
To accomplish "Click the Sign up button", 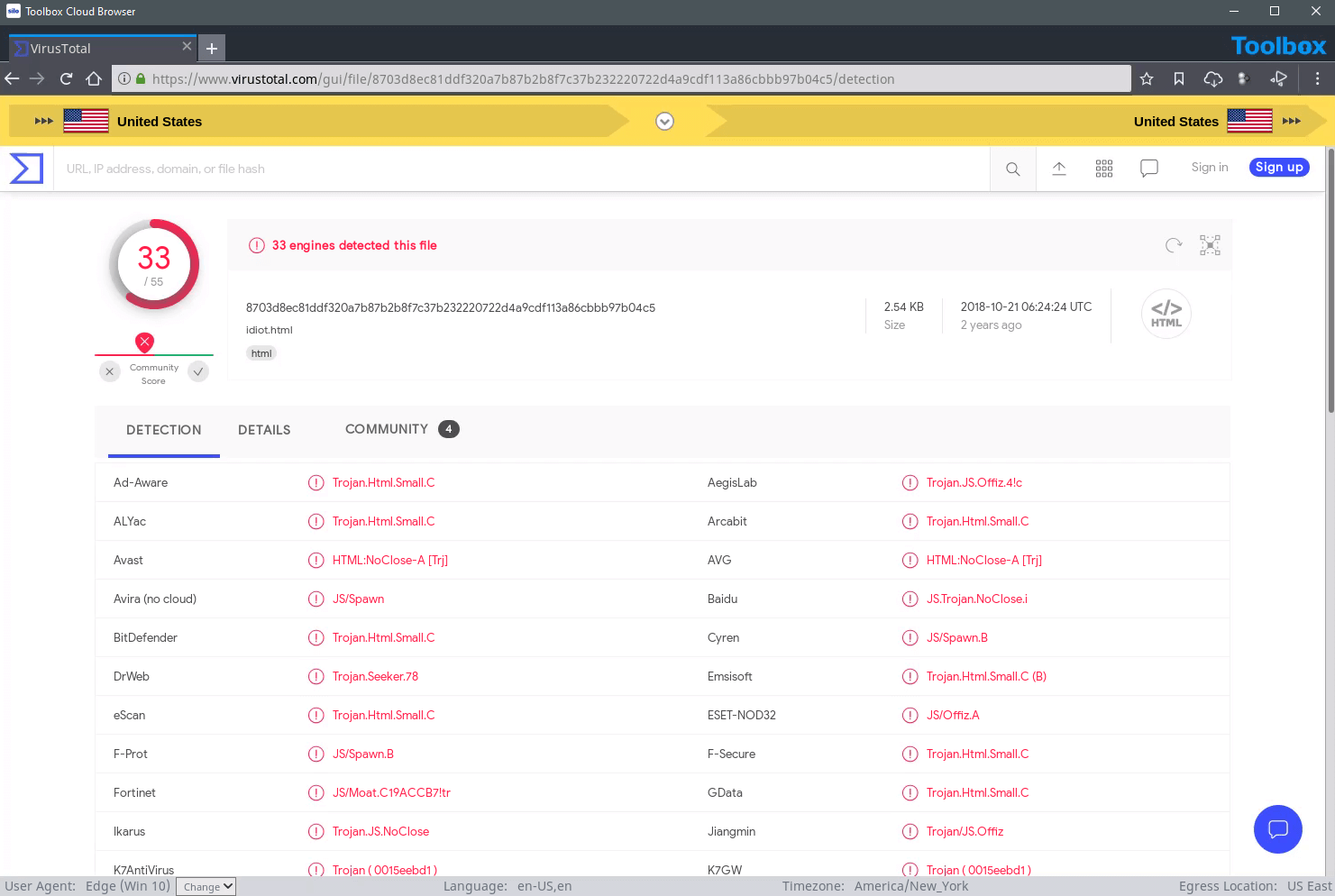I will 1279,167.
